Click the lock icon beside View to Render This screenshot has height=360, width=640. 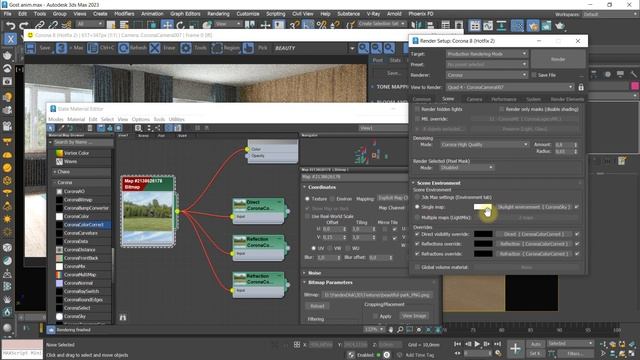581,87
